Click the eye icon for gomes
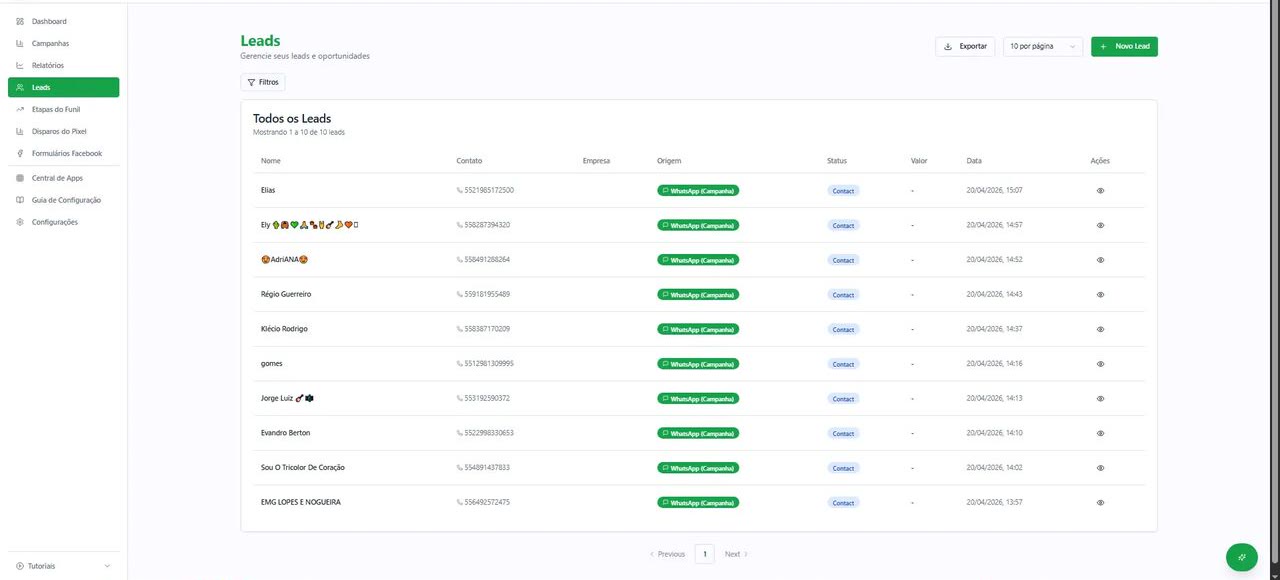1280x580 pixels. (1100, 364)
